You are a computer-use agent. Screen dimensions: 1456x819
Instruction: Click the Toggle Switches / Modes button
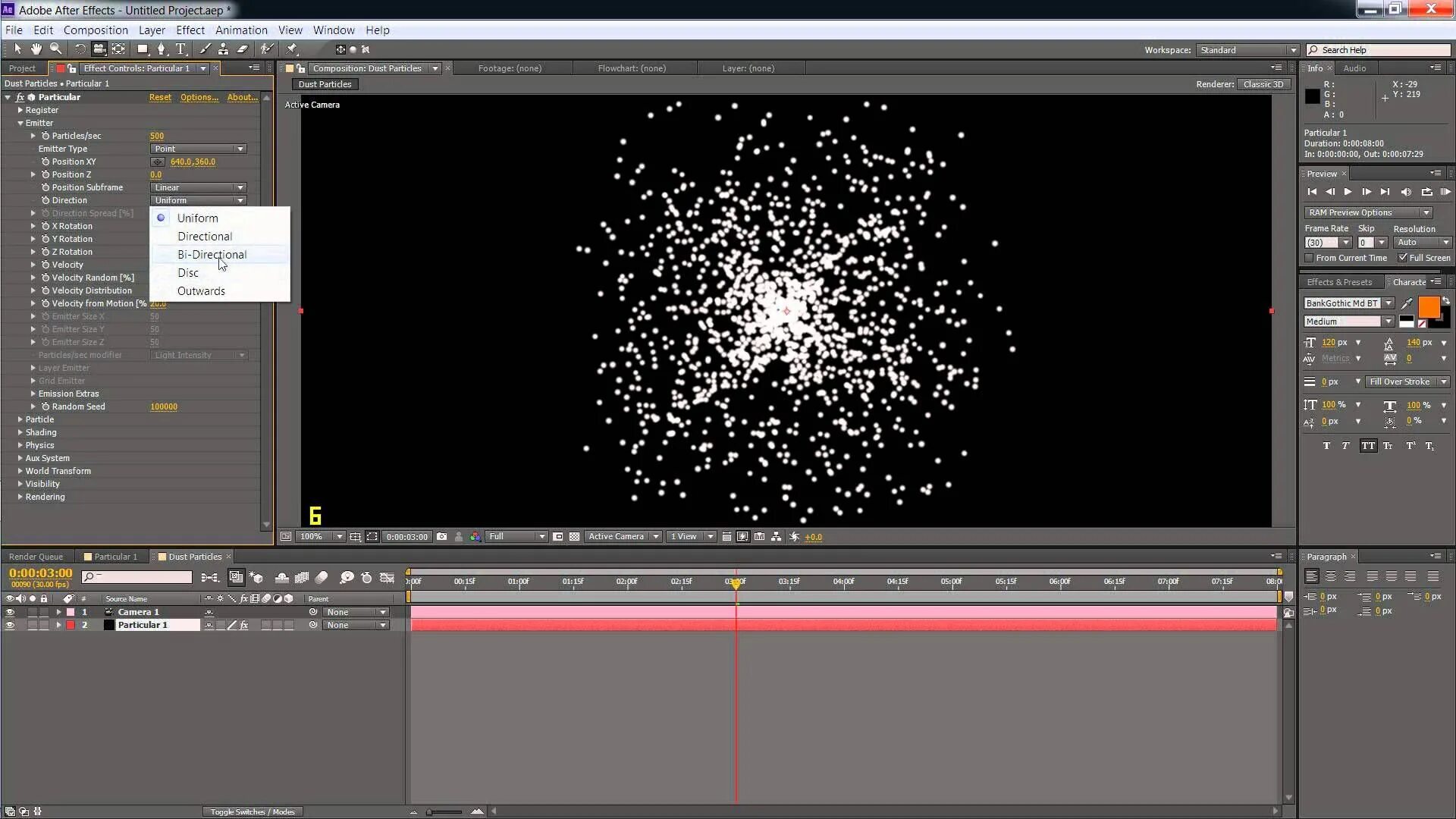pos(253,811)
